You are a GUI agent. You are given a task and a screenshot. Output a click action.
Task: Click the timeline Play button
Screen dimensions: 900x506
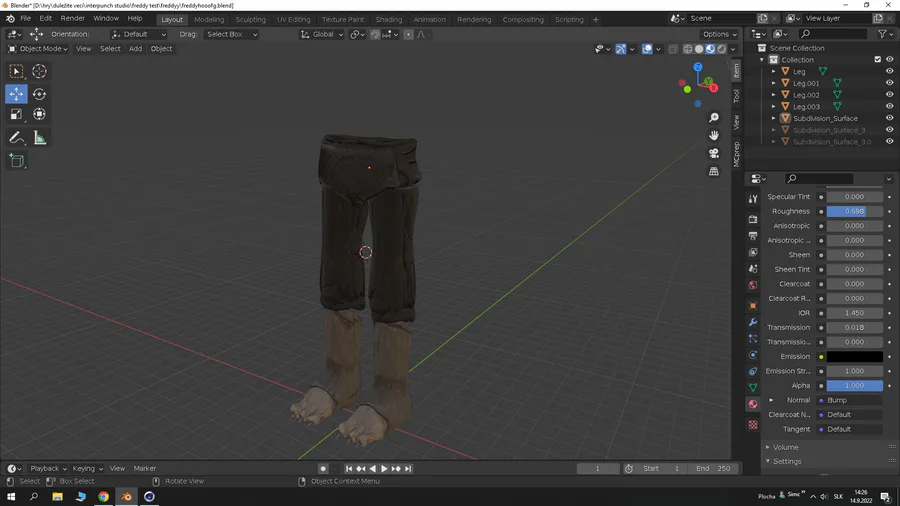(384, 469)
